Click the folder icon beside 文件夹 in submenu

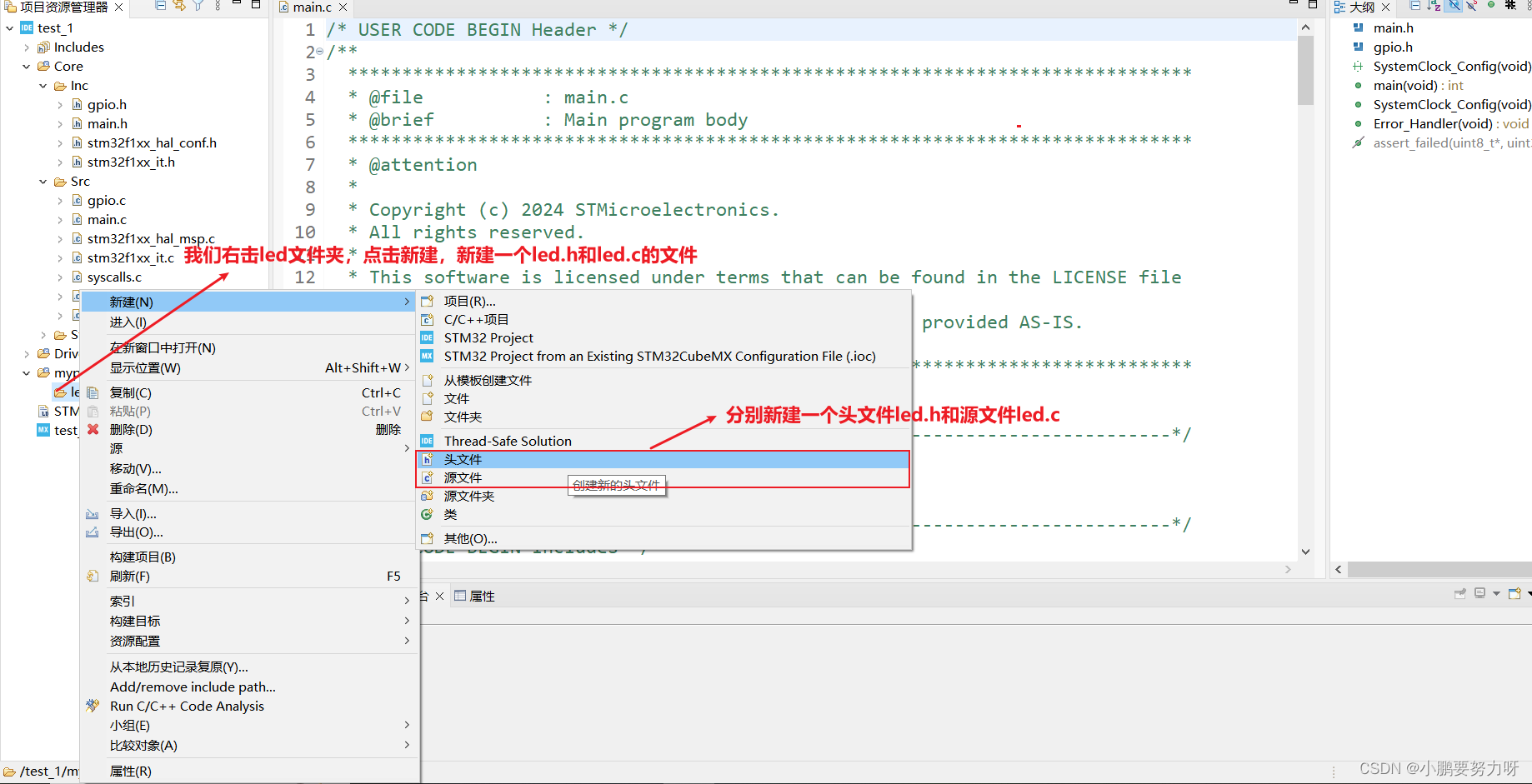pos(427,416)
